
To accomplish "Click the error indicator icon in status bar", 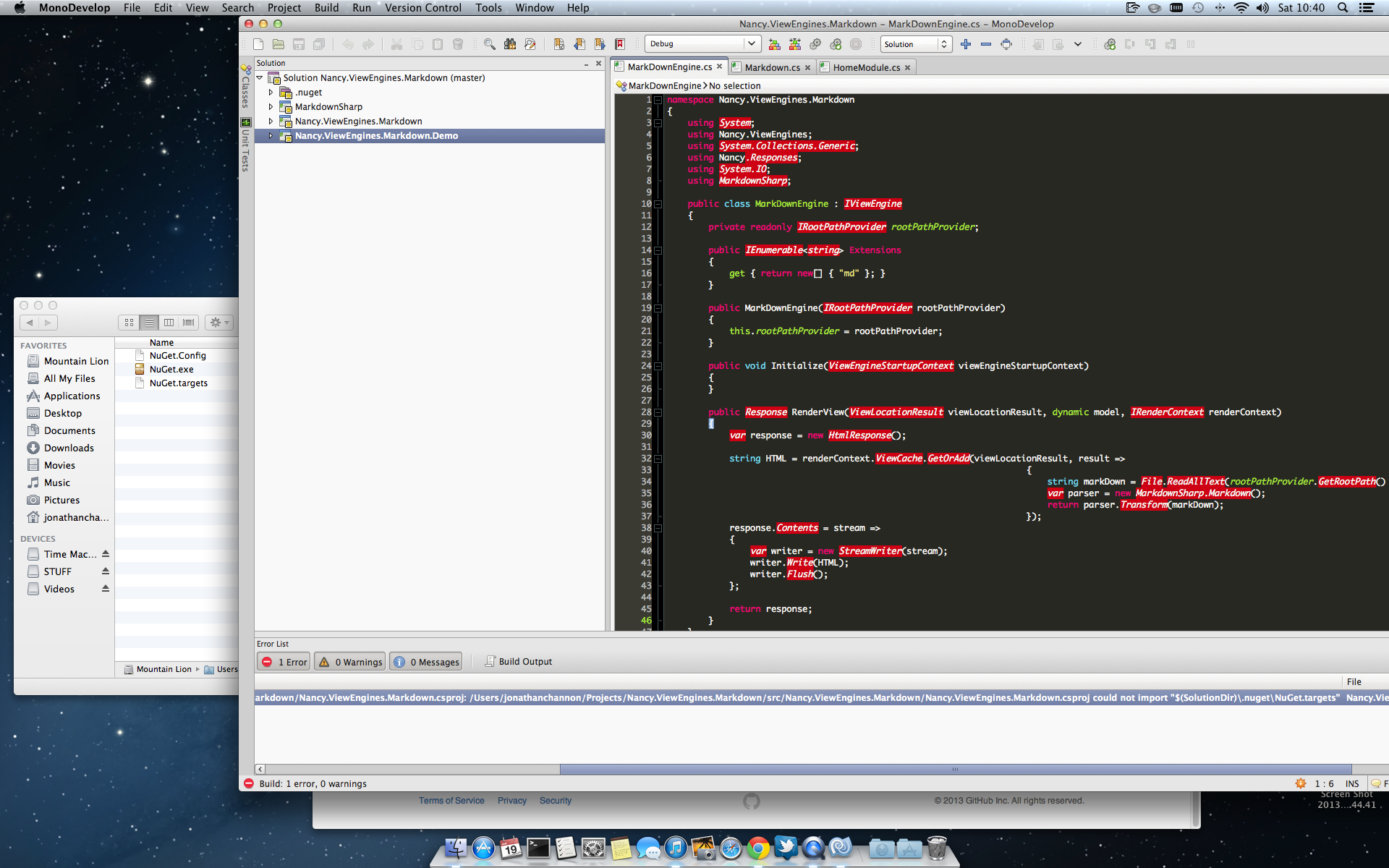I will click(248, 783).
